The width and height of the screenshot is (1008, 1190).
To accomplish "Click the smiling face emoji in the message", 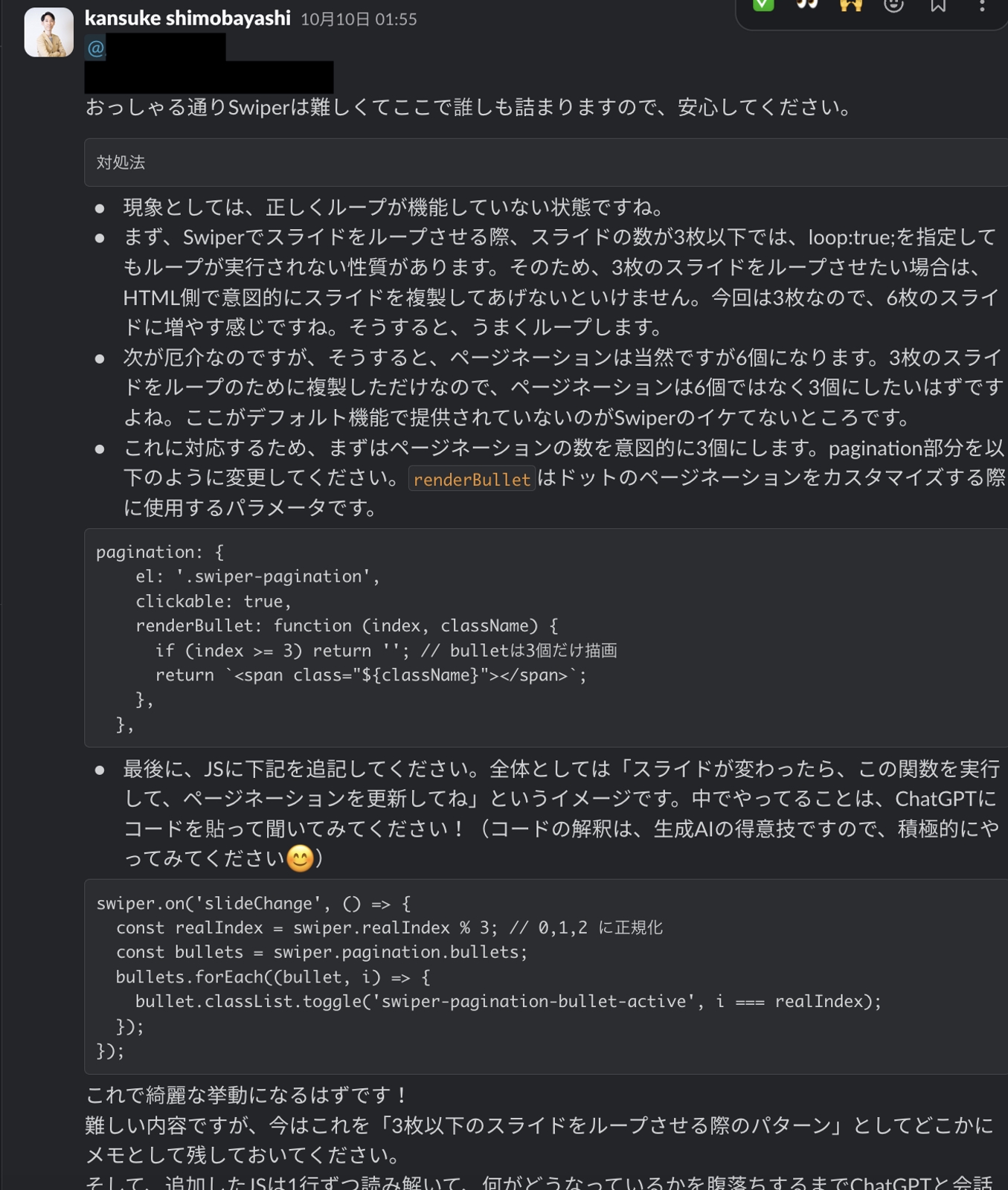I will [300, 859].
